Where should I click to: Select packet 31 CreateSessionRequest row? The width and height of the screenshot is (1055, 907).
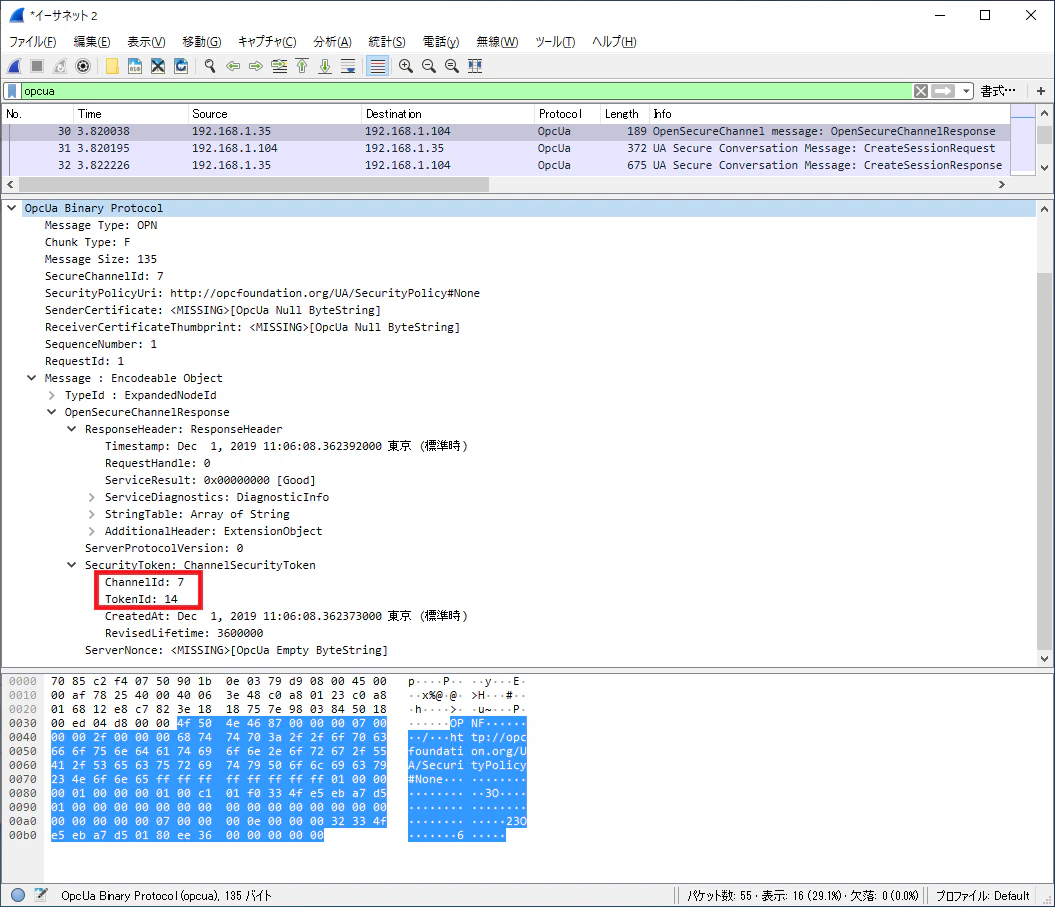coord(507,148)
